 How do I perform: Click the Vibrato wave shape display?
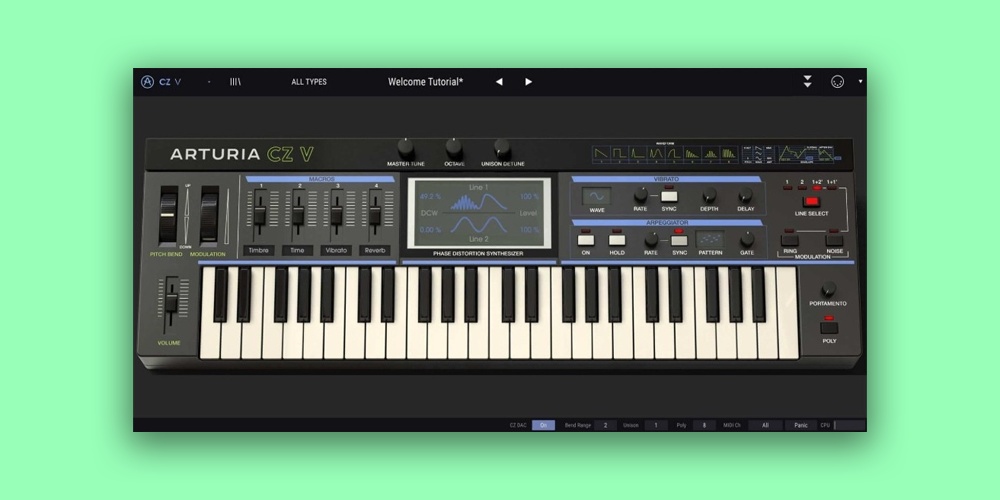(597, 196)
